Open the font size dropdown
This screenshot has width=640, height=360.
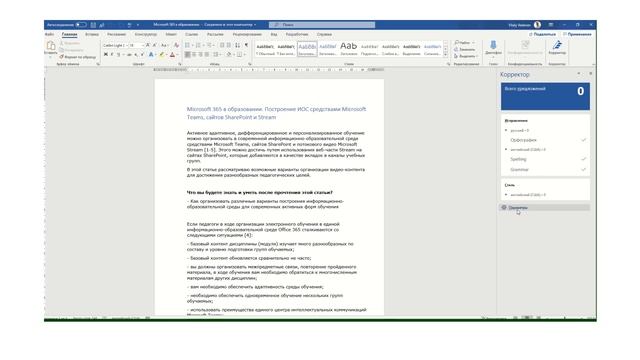142,45
